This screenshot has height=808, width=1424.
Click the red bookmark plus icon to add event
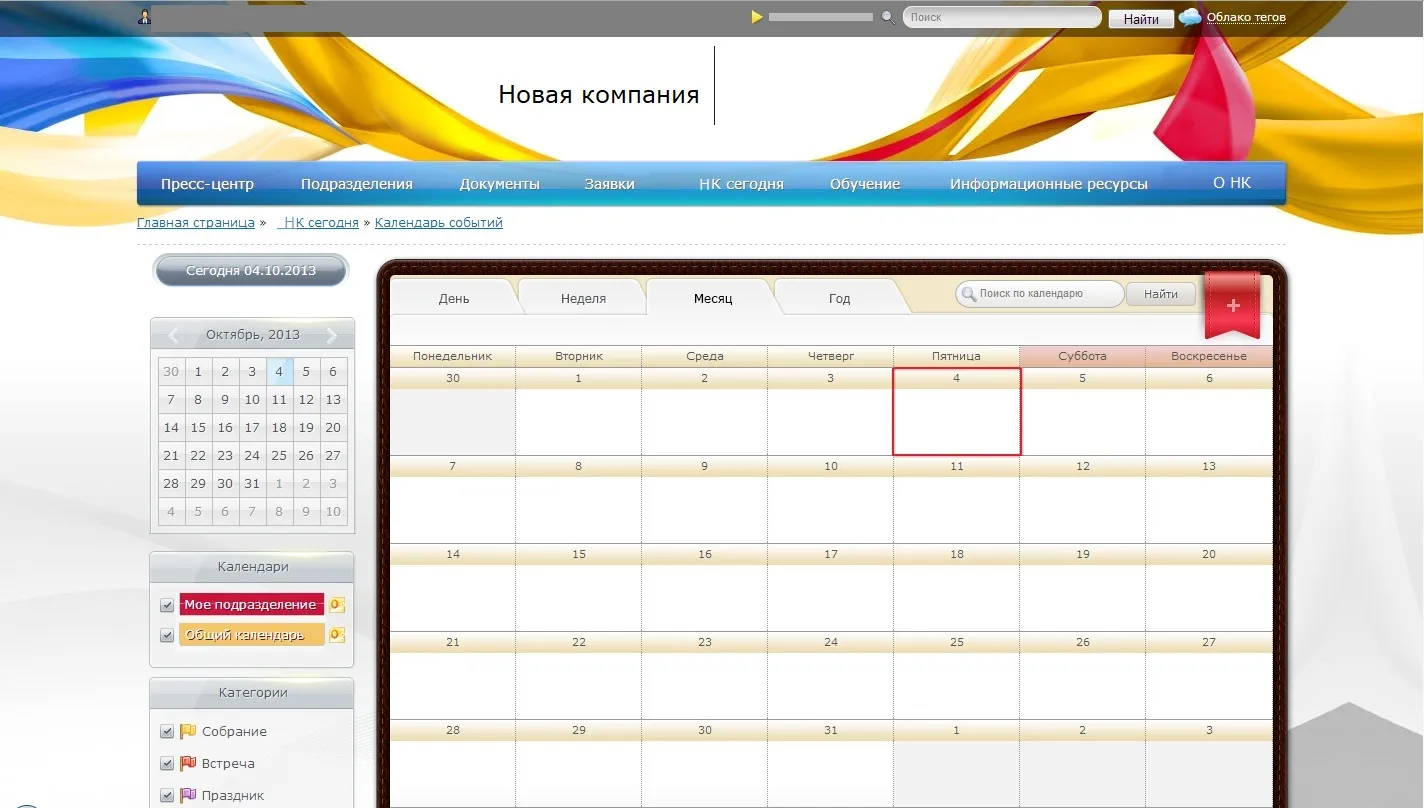[x=1232, y=306]
